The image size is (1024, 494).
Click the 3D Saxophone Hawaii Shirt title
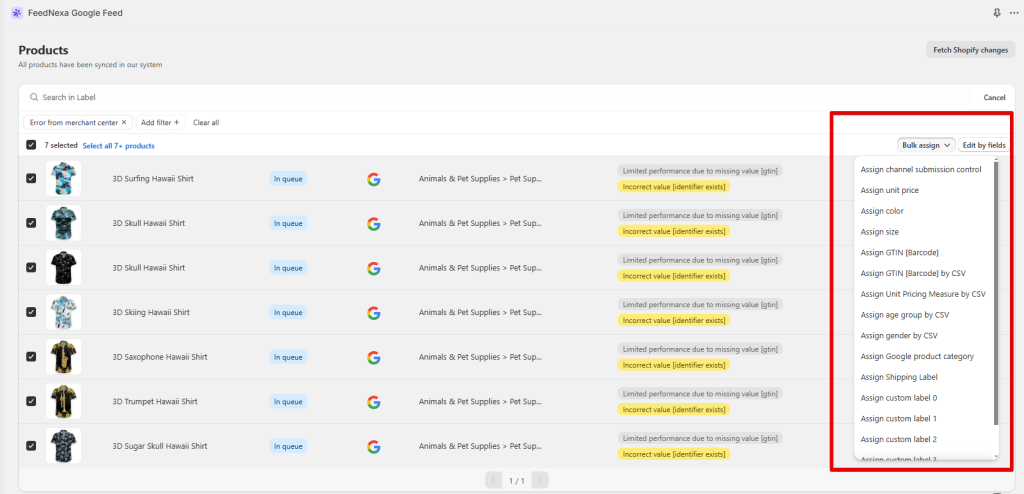[x=160, y=357]
